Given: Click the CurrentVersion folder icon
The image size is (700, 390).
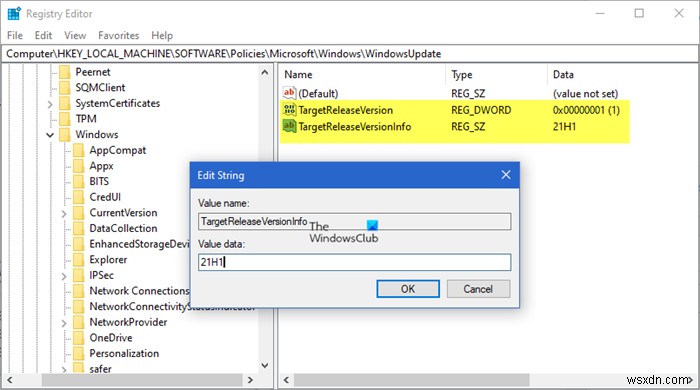Looking at the screenshot, I should click(79, 212).
